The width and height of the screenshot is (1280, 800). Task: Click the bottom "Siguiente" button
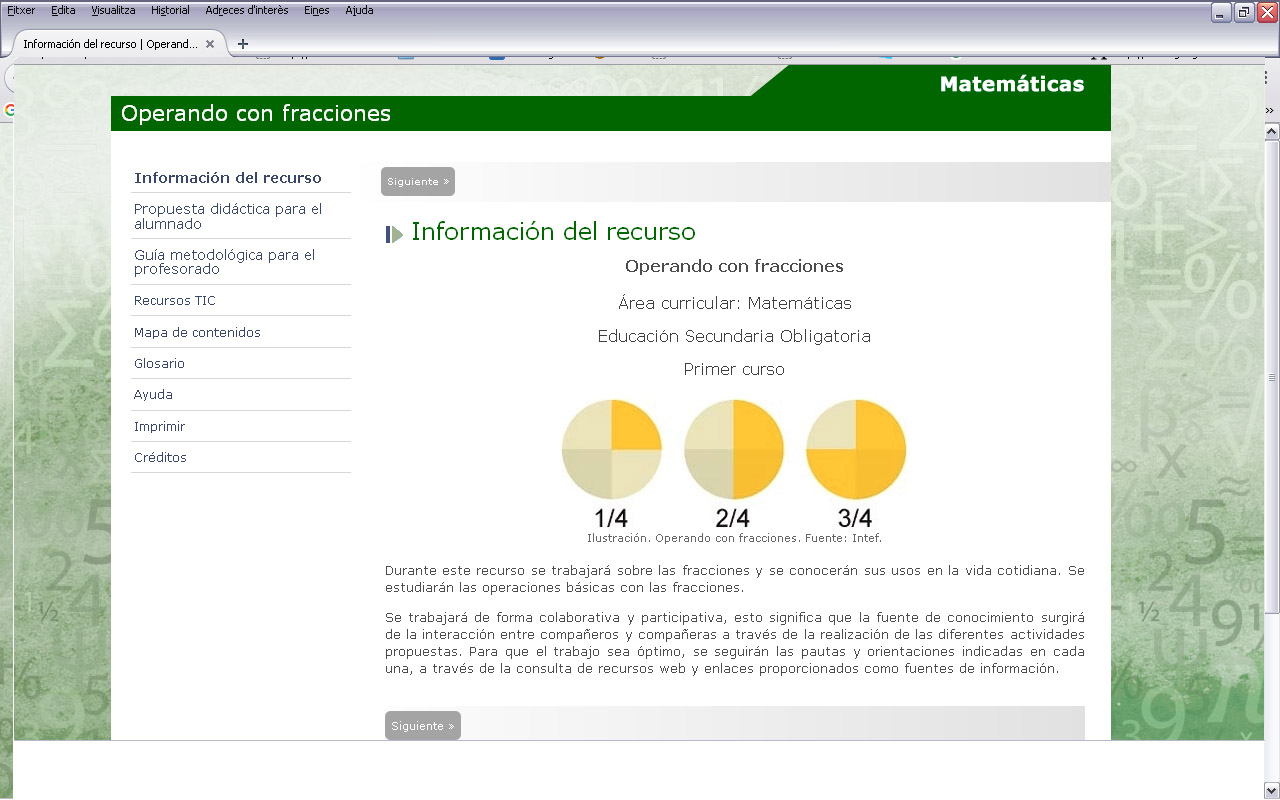(422, 725)
